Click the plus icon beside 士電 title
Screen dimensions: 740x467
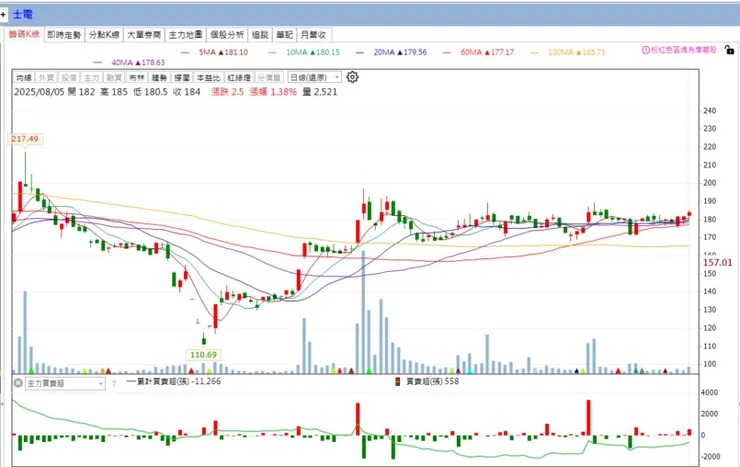3,15
